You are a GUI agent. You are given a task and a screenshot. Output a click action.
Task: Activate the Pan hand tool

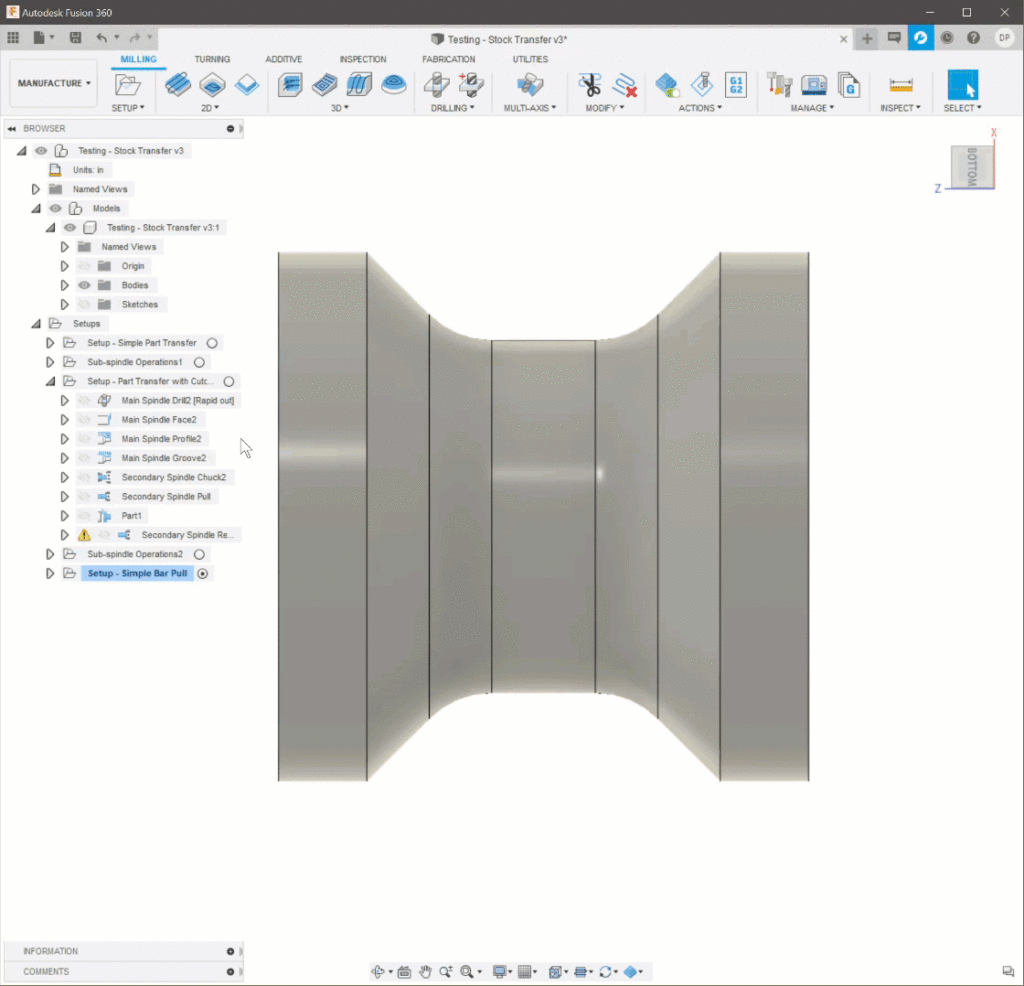pyautogui.click(x=425, y=972)
